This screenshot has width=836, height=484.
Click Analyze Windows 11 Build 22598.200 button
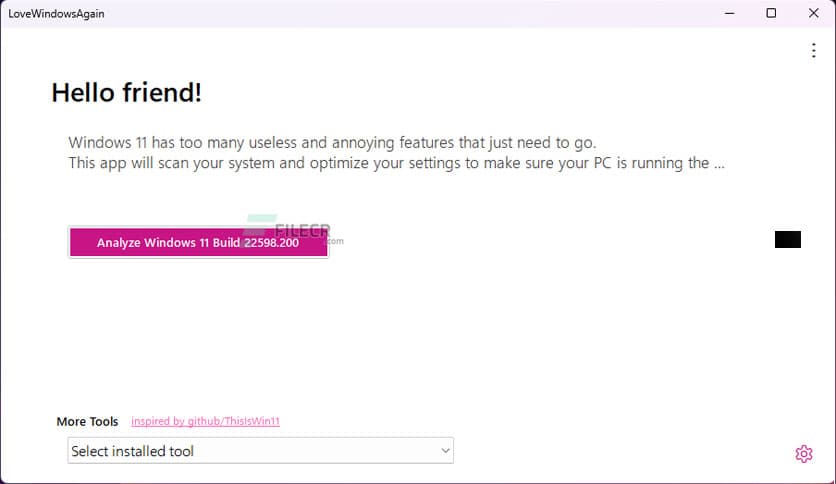198,243
